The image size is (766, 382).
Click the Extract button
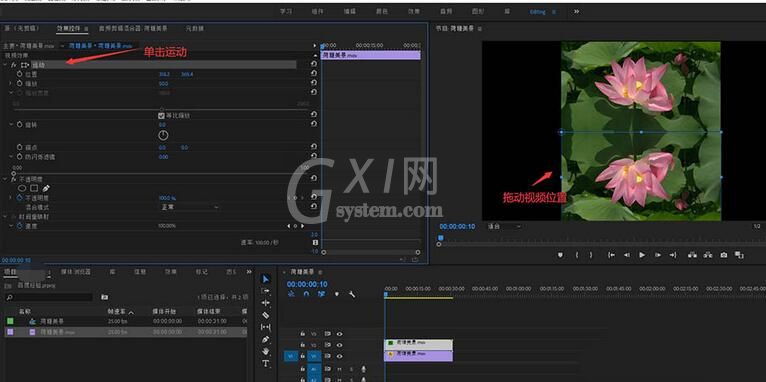coord(707,255)
